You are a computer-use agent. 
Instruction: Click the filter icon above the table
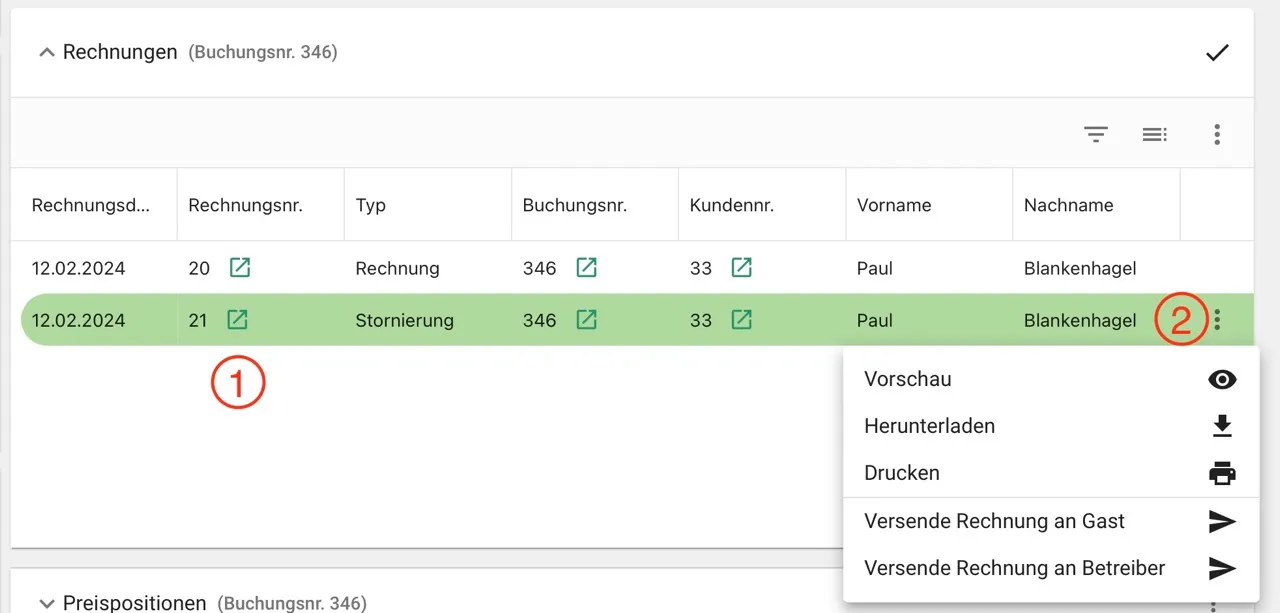point(1096,134)
